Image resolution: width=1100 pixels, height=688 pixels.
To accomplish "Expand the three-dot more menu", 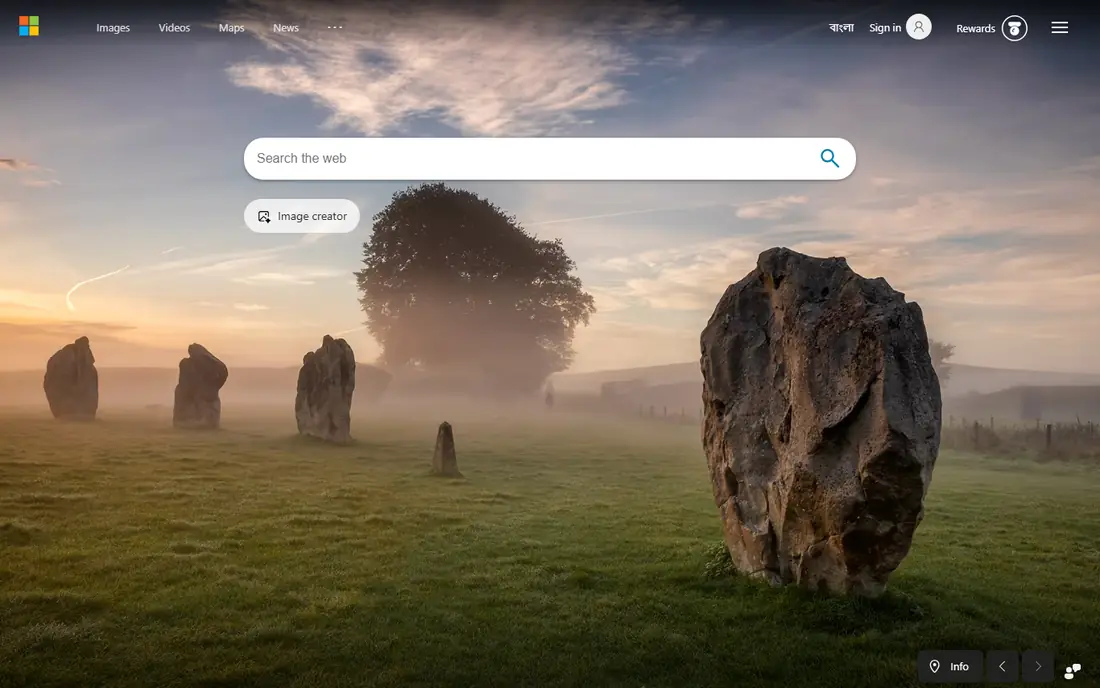I will pos(335,27).
